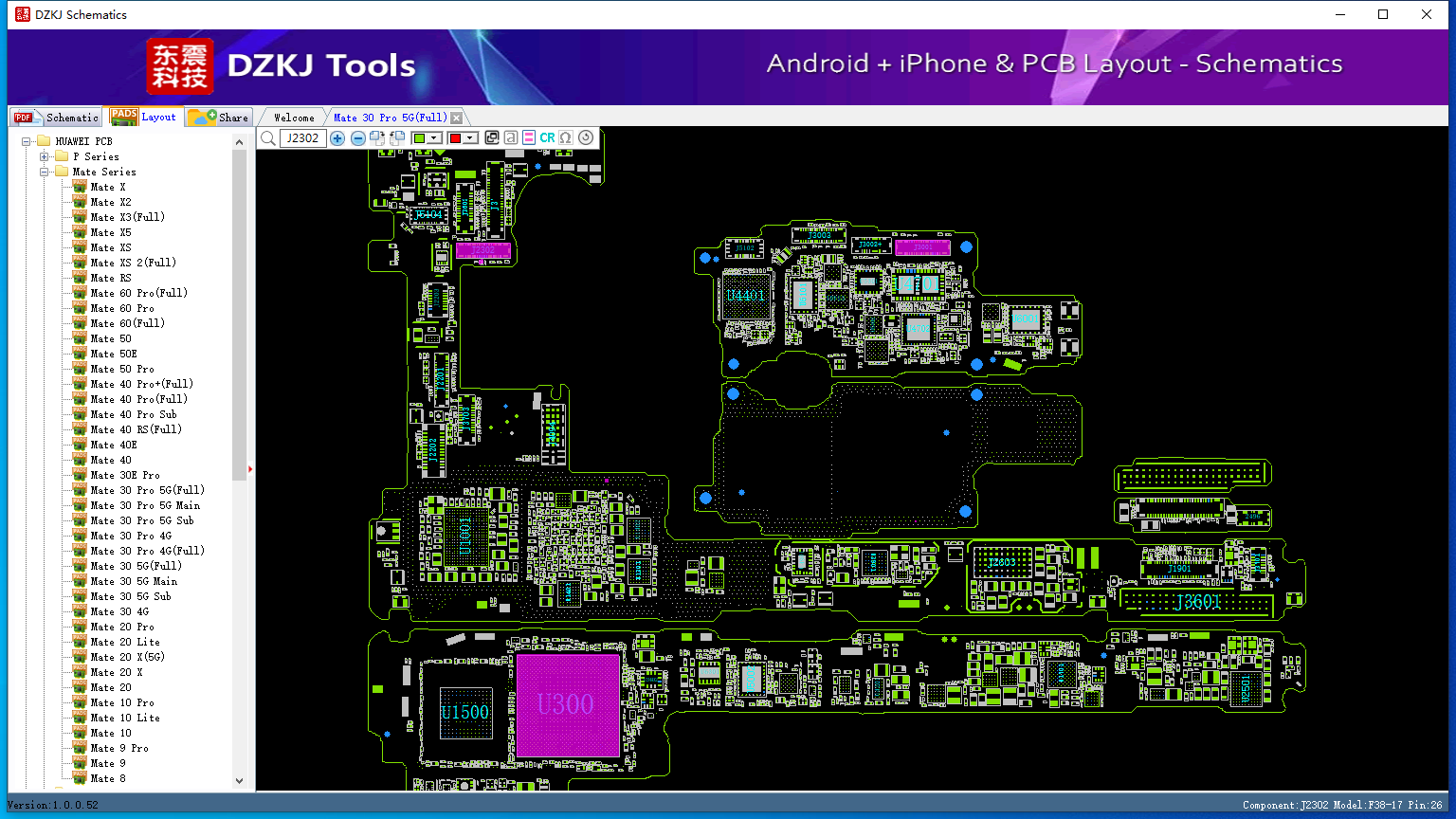Viewport: 1456px width, 819px height.
Task: Select the Layout tab
Action: click(143, 117)
